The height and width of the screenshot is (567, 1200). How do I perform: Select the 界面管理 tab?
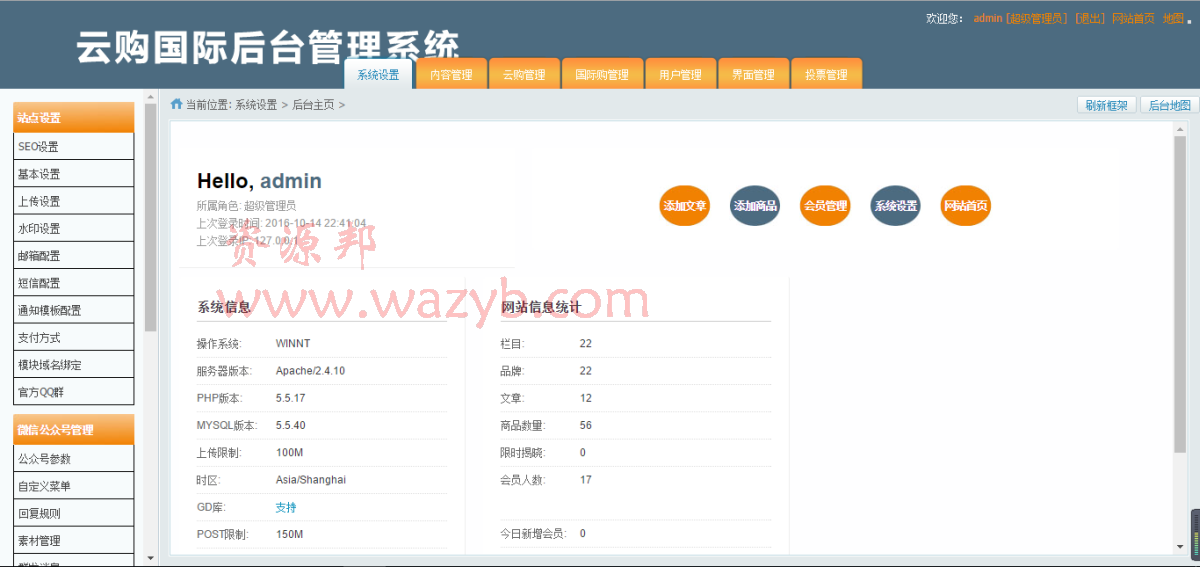click(753, 75)
